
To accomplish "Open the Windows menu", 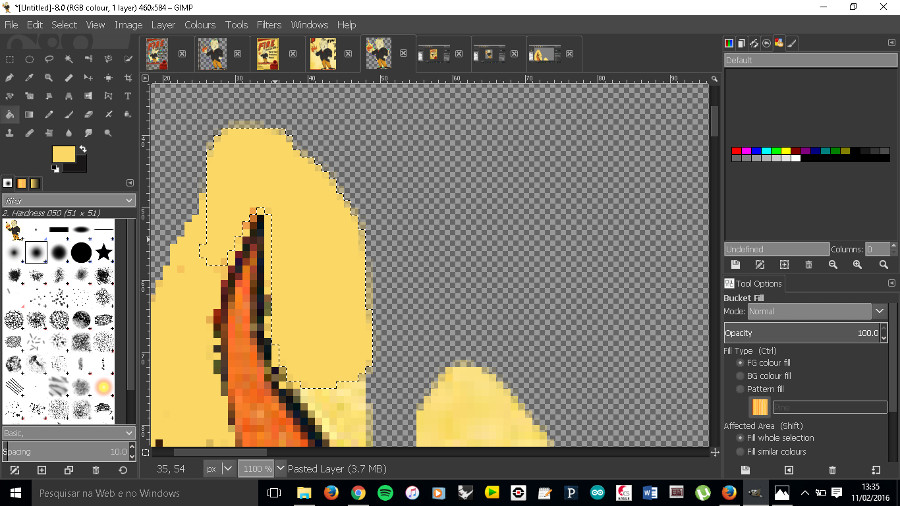I will coord(309,25).
